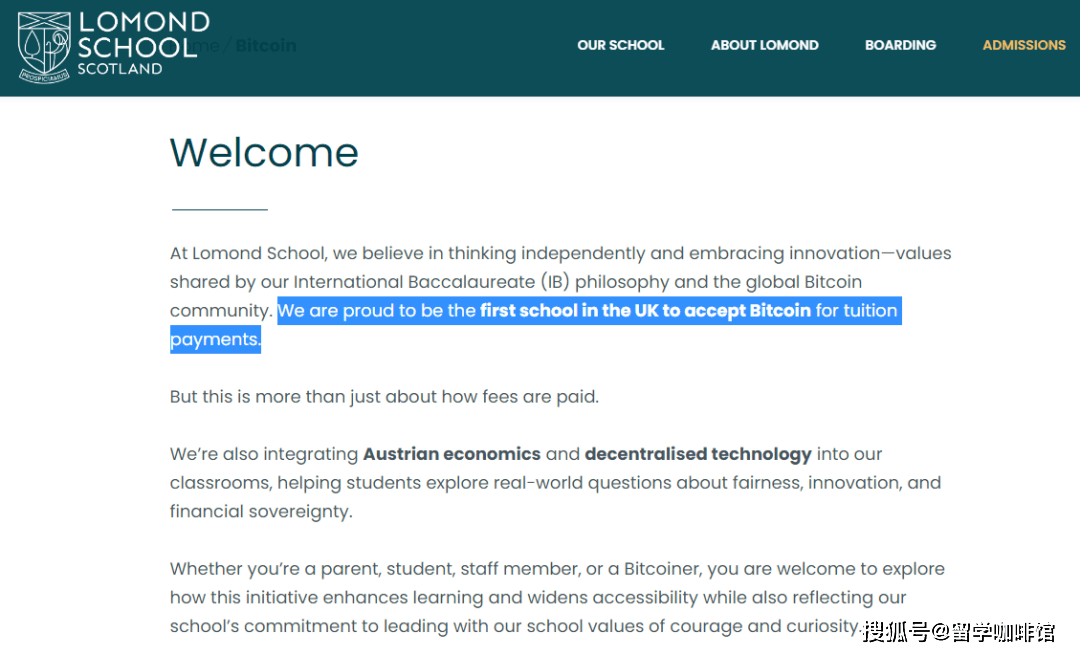The image size is (1080, 655).
Task: Click the line under the Welcome heading
Action: coord(220,209)
